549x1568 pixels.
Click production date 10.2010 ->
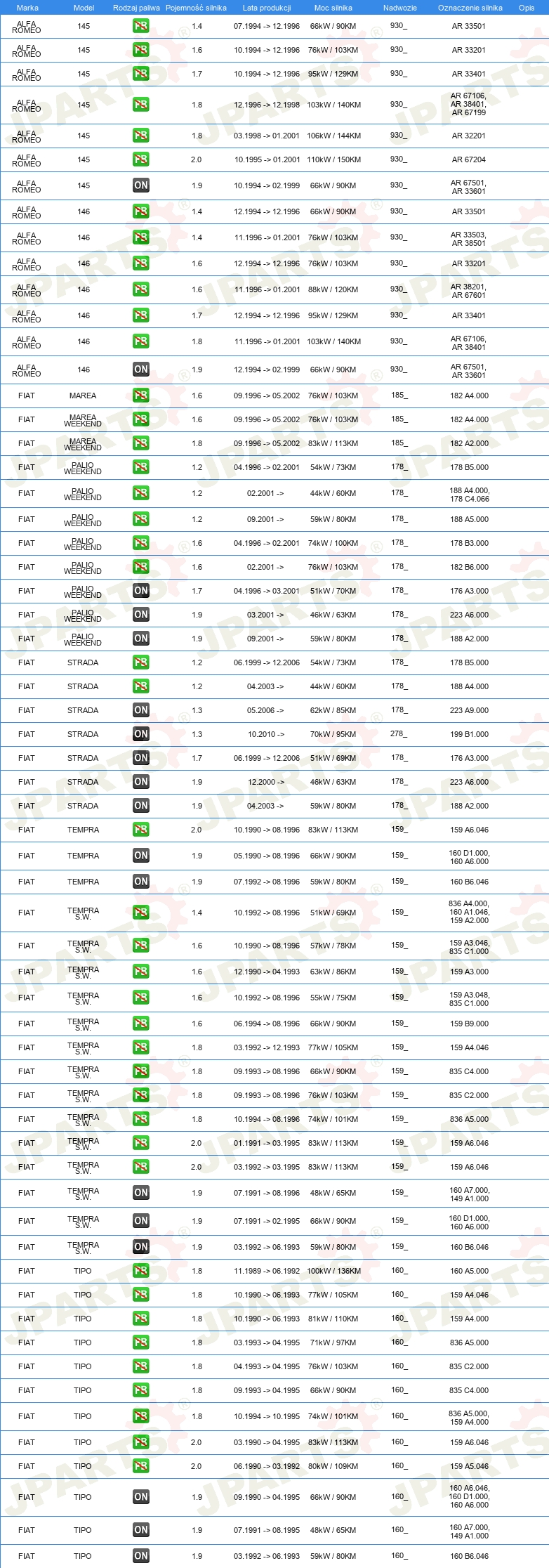266,734
